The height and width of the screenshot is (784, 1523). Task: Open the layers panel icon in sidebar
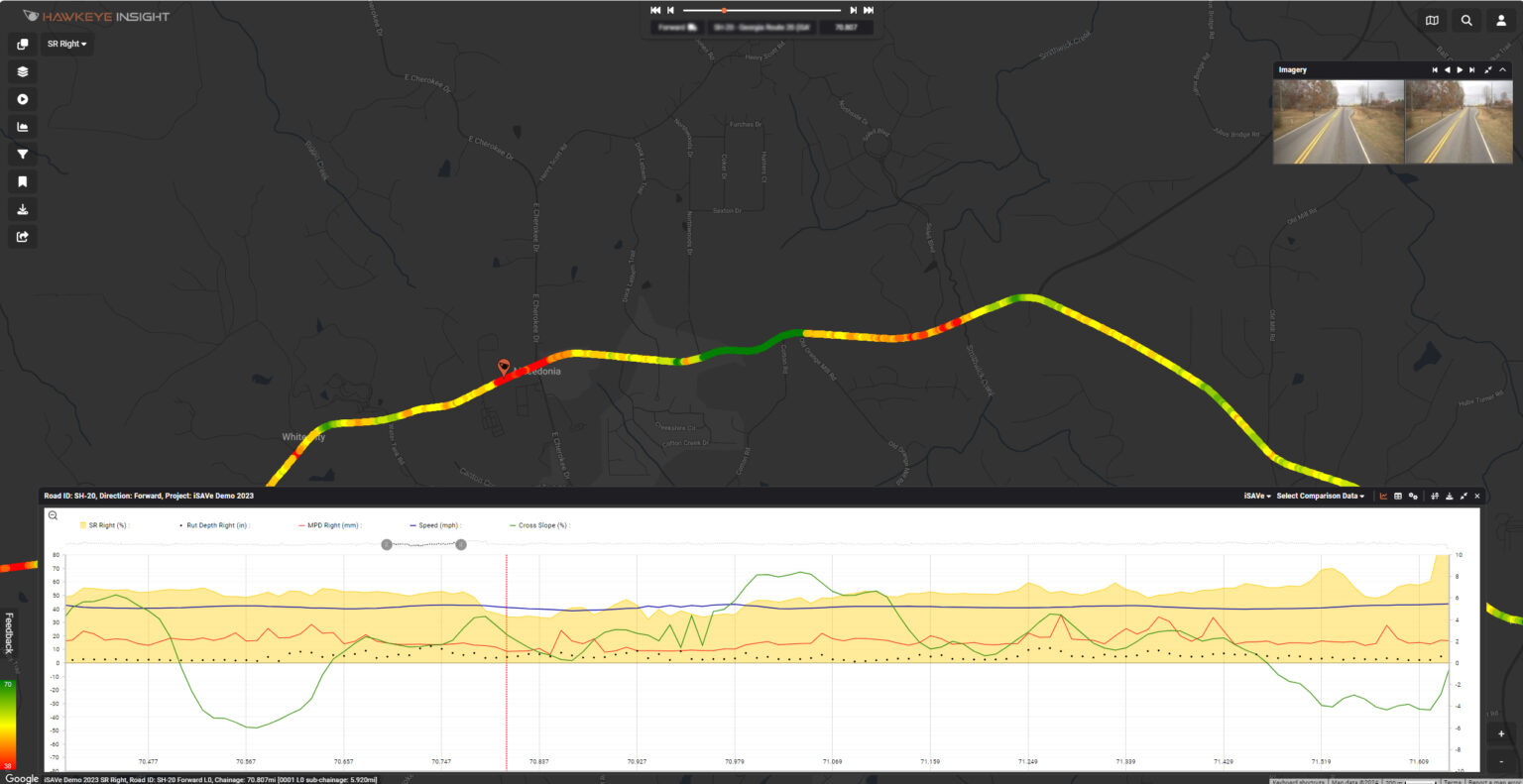23,71
